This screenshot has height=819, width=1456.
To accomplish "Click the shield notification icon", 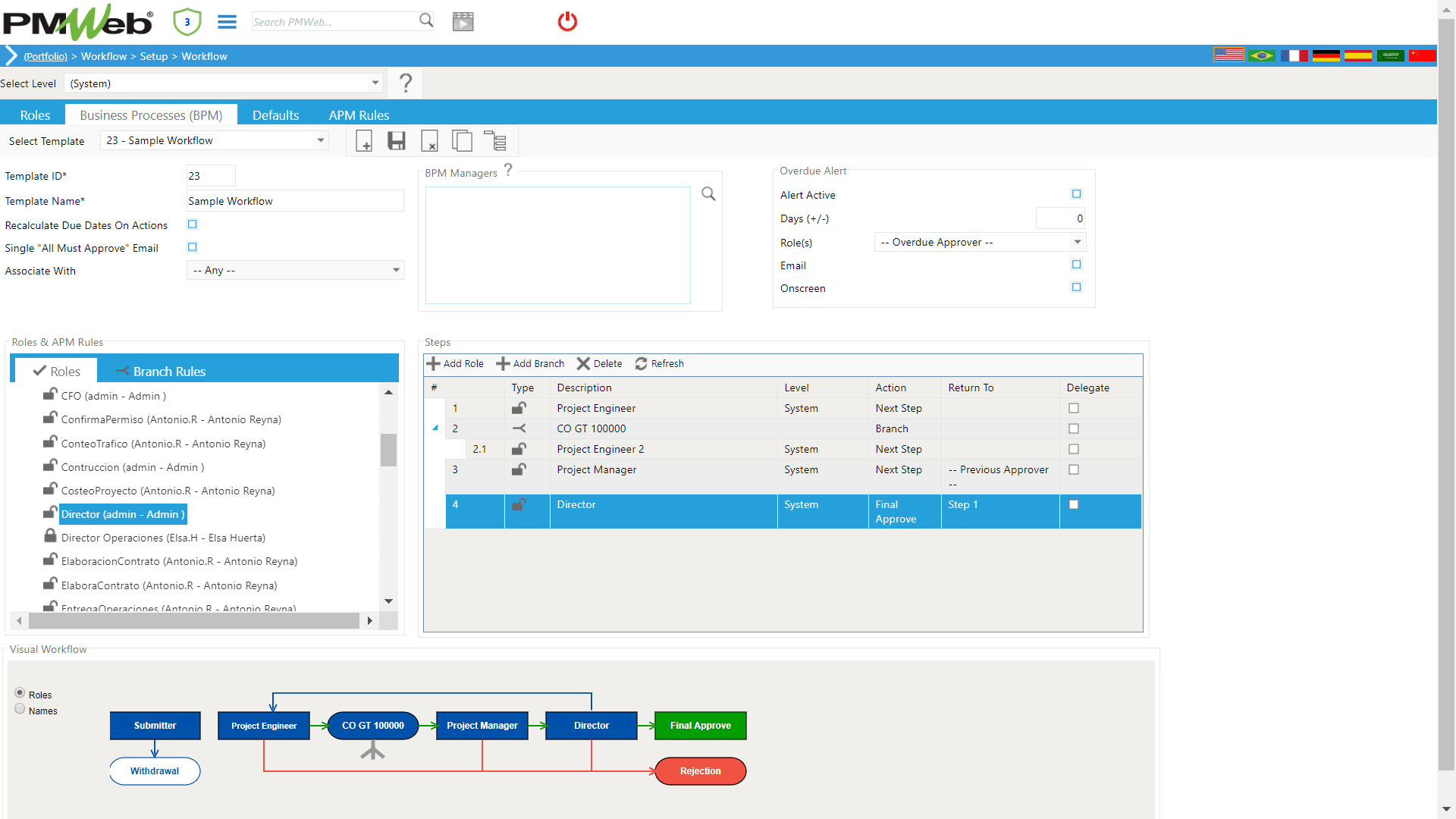I will (187, 22).
